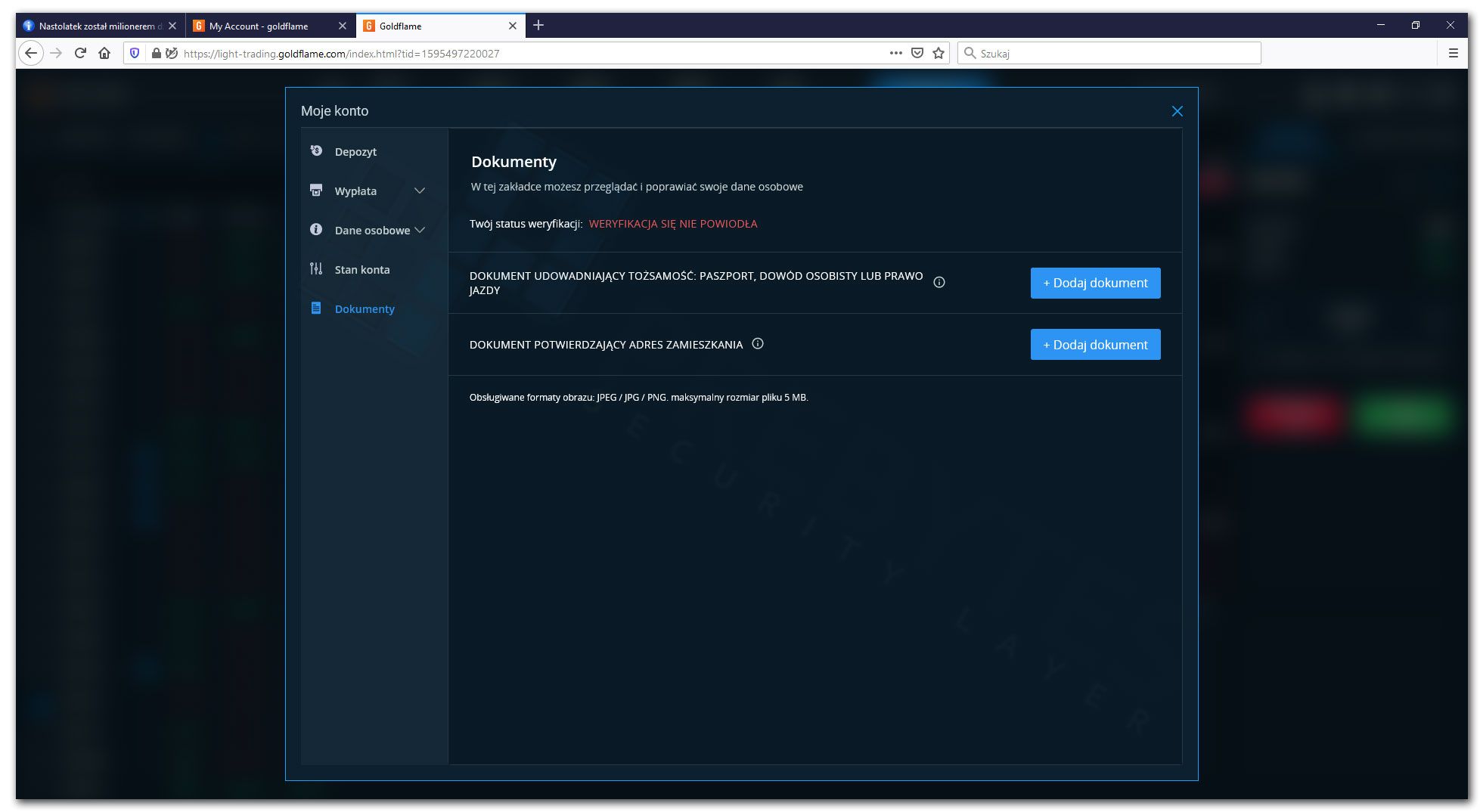Open page actions three-dot menu
Screen dimensions: 1480x812
coord(896,53)
